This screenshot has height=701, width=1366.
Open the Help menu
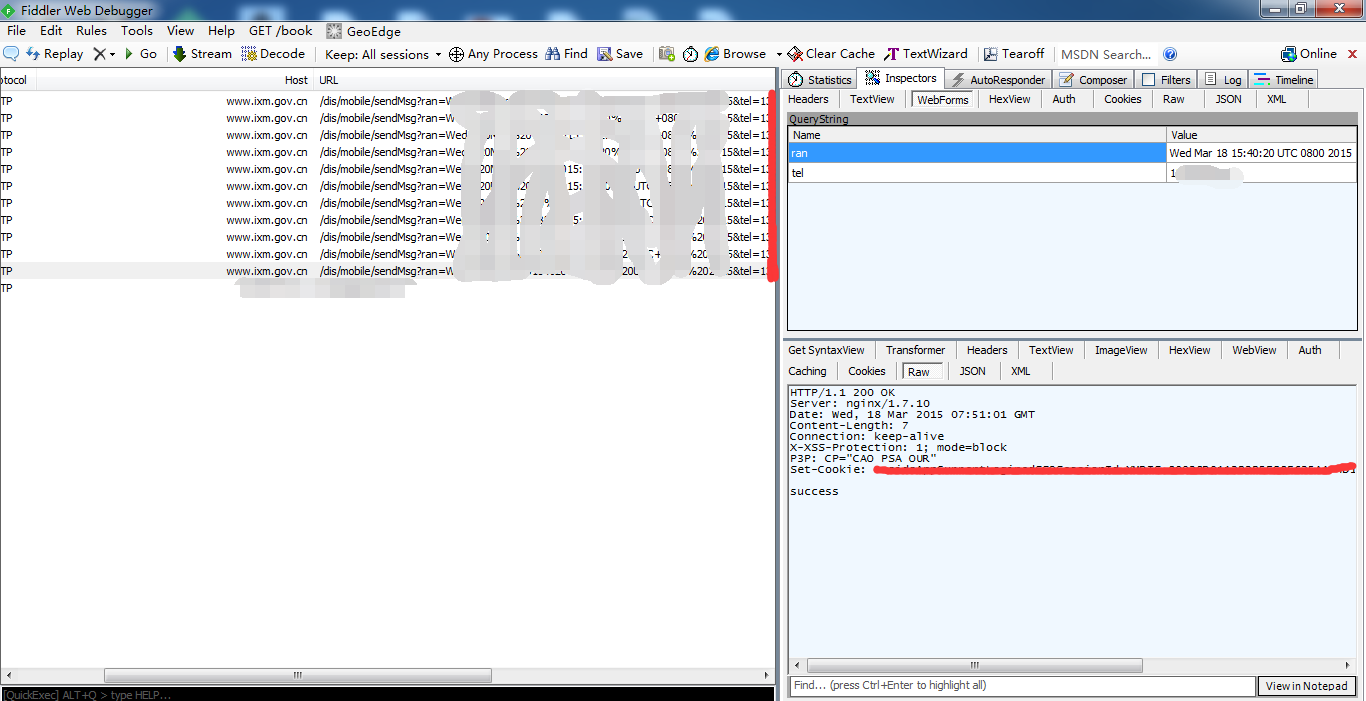(x=221, y=31)
